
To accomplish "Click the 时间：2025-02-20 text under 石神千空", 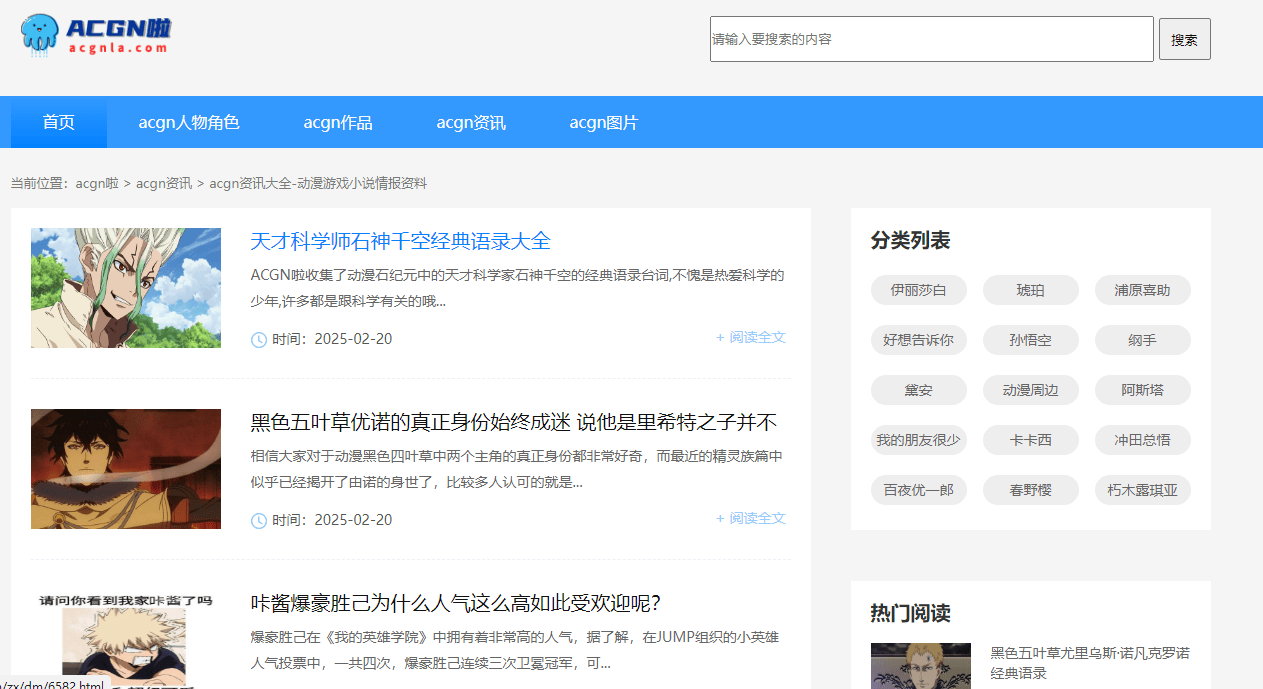I will [x=332, y=339].
